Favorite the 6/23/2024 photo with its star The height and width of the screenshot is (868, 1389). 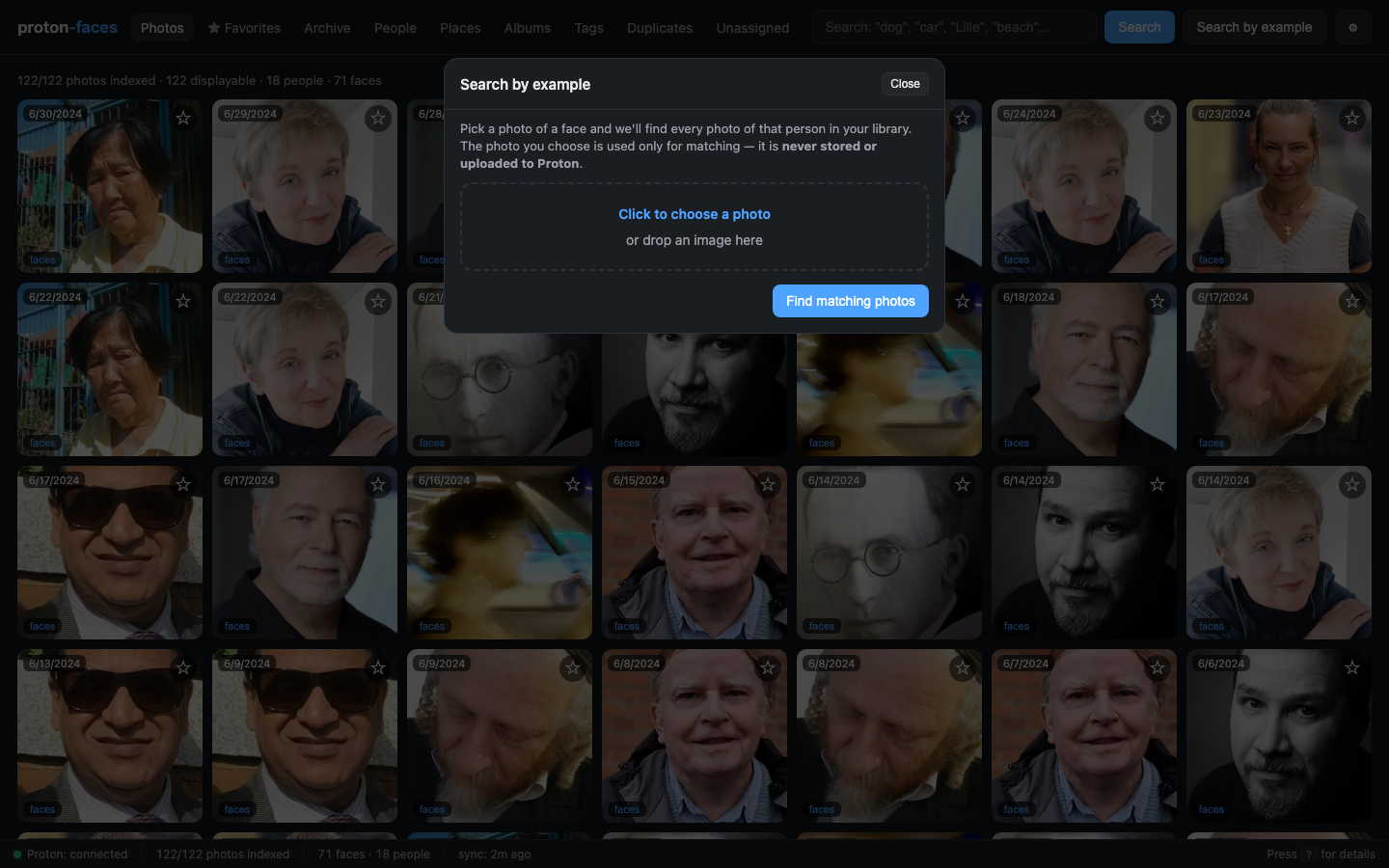coord(1352,118)
